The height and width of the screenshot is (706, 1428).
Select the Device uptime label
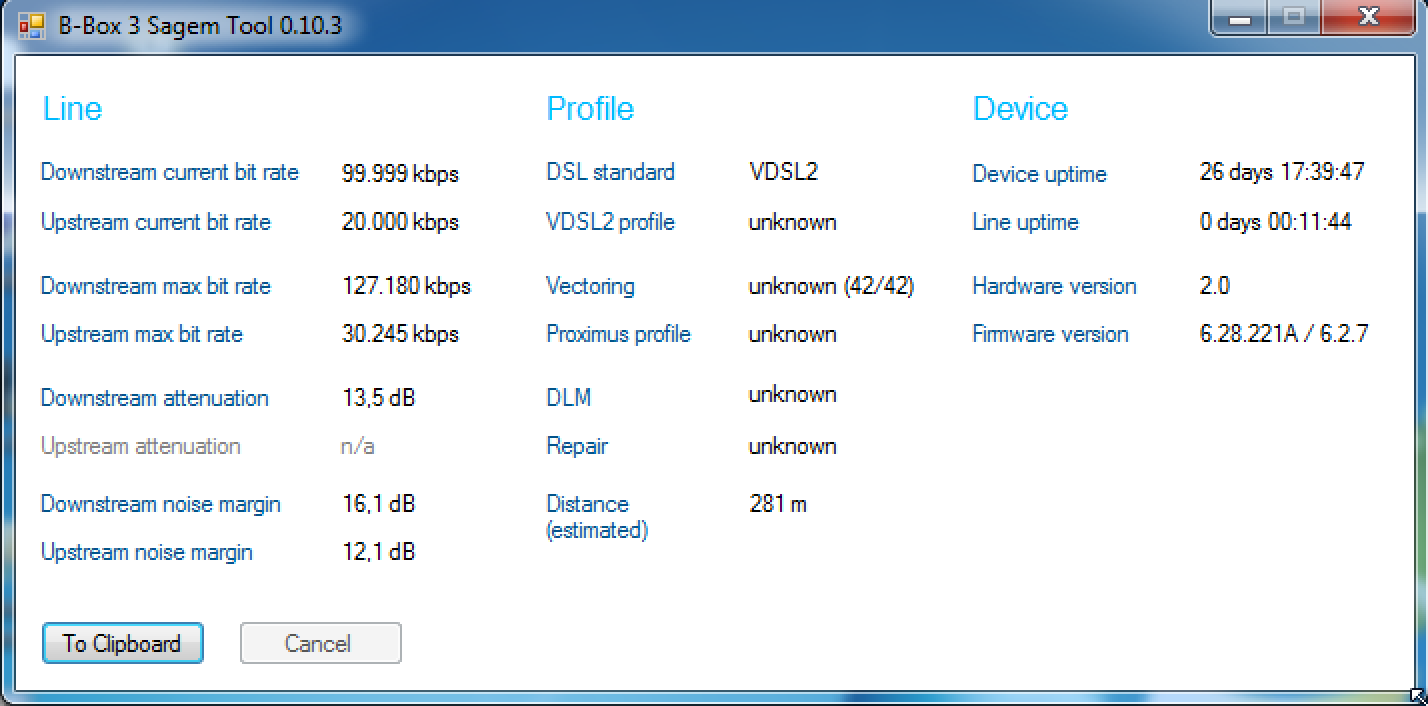[x=1039, y=174]
